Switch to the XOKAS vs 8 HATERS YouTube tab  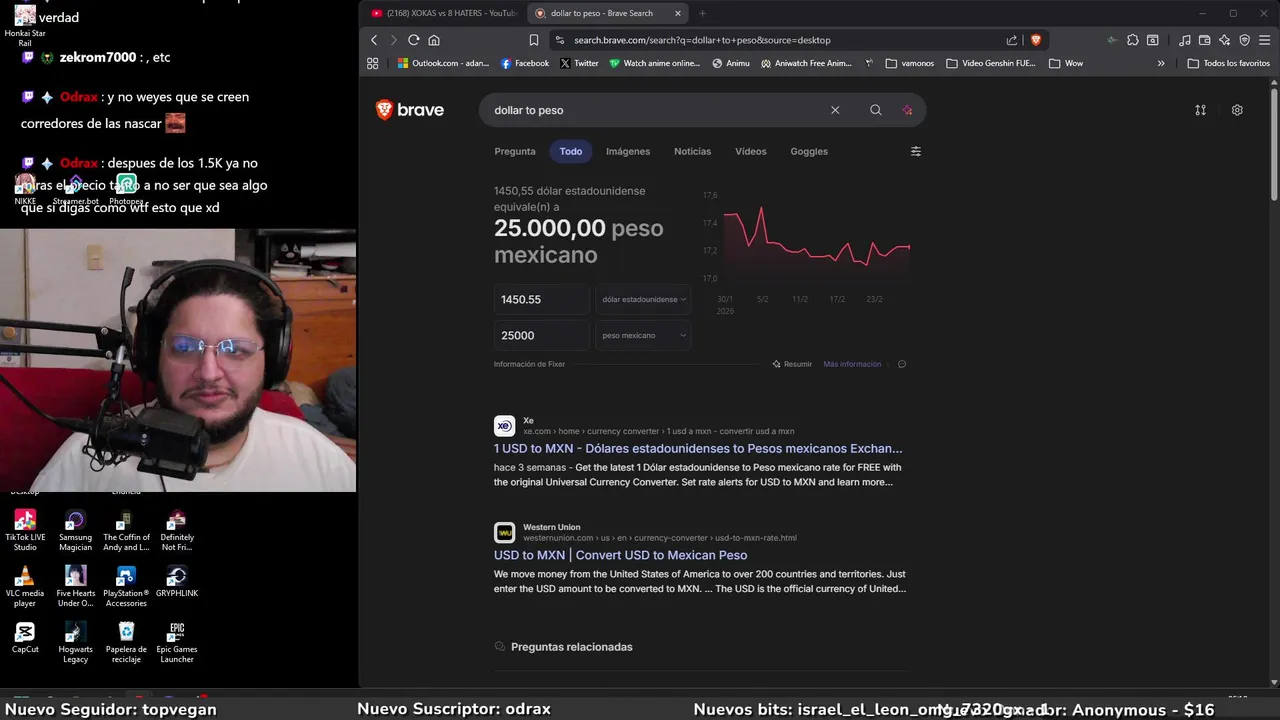pos(443,13)
